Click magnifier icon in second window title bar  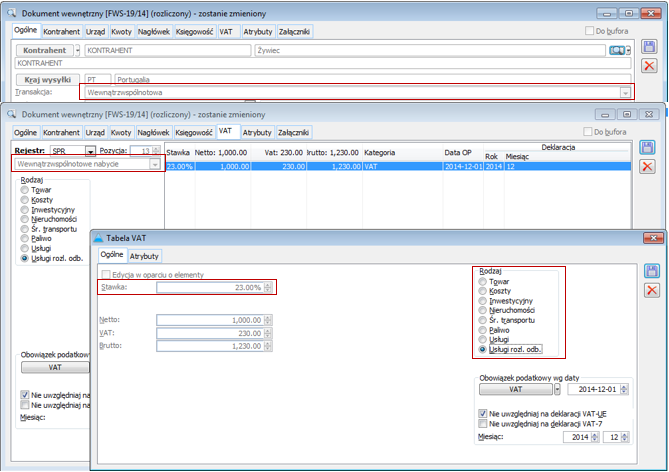click(11, 114)
